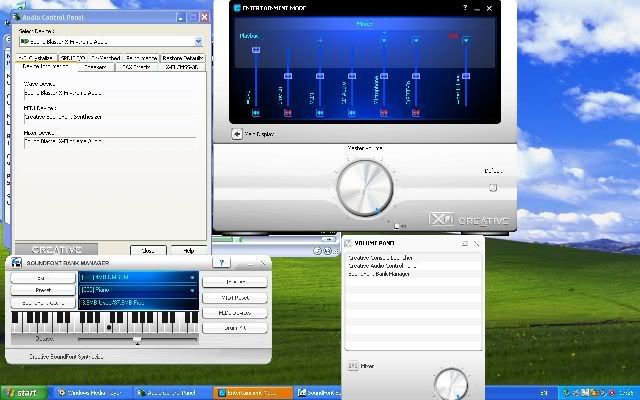The width and height of the screenshot is (640, 400).
Task: Switch to the Speakers tab
Action: coord(96,67)
